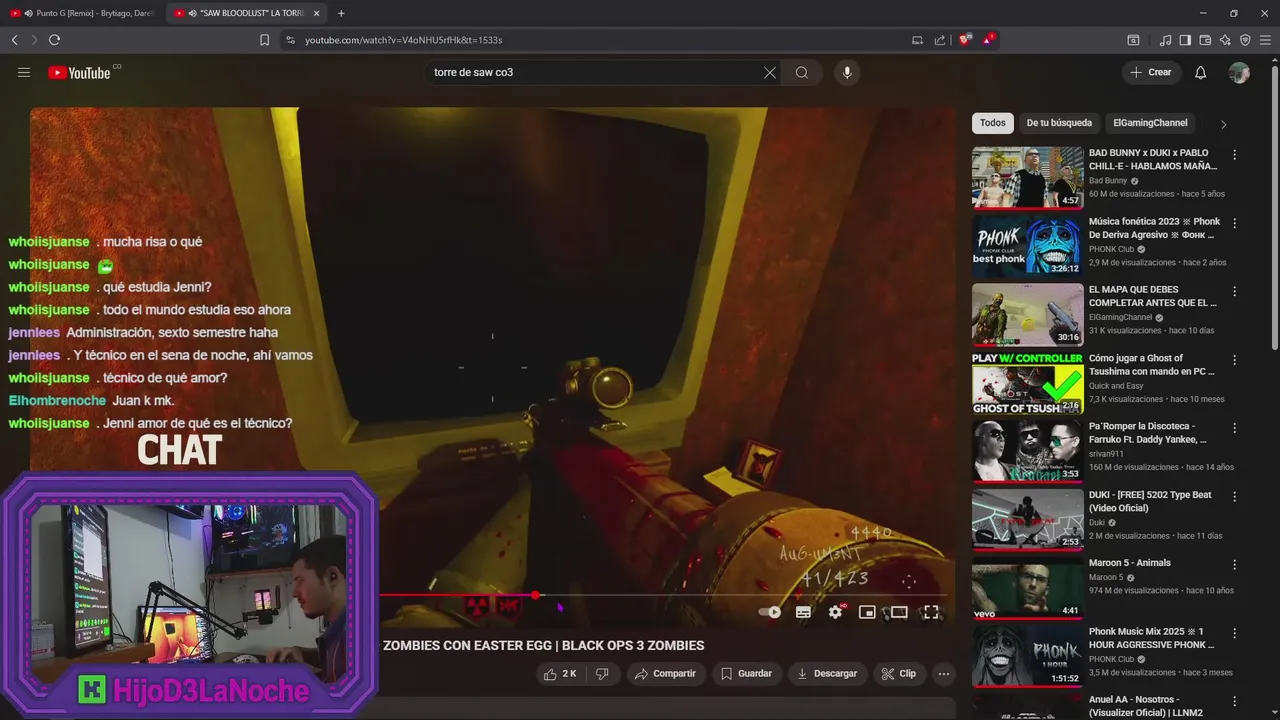Show more filter chips with right arrow
The height and width of the screenshot is (720, 1280).
(x=1223, y=124)
